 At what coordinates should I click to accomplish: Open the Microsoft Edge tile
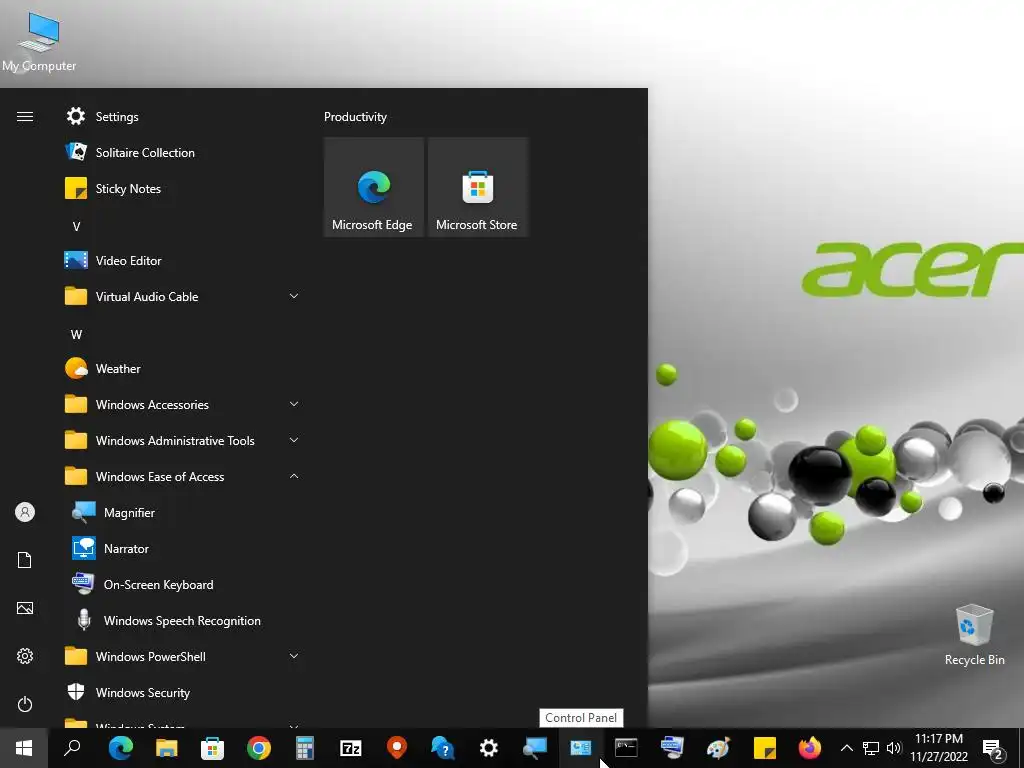374,187
